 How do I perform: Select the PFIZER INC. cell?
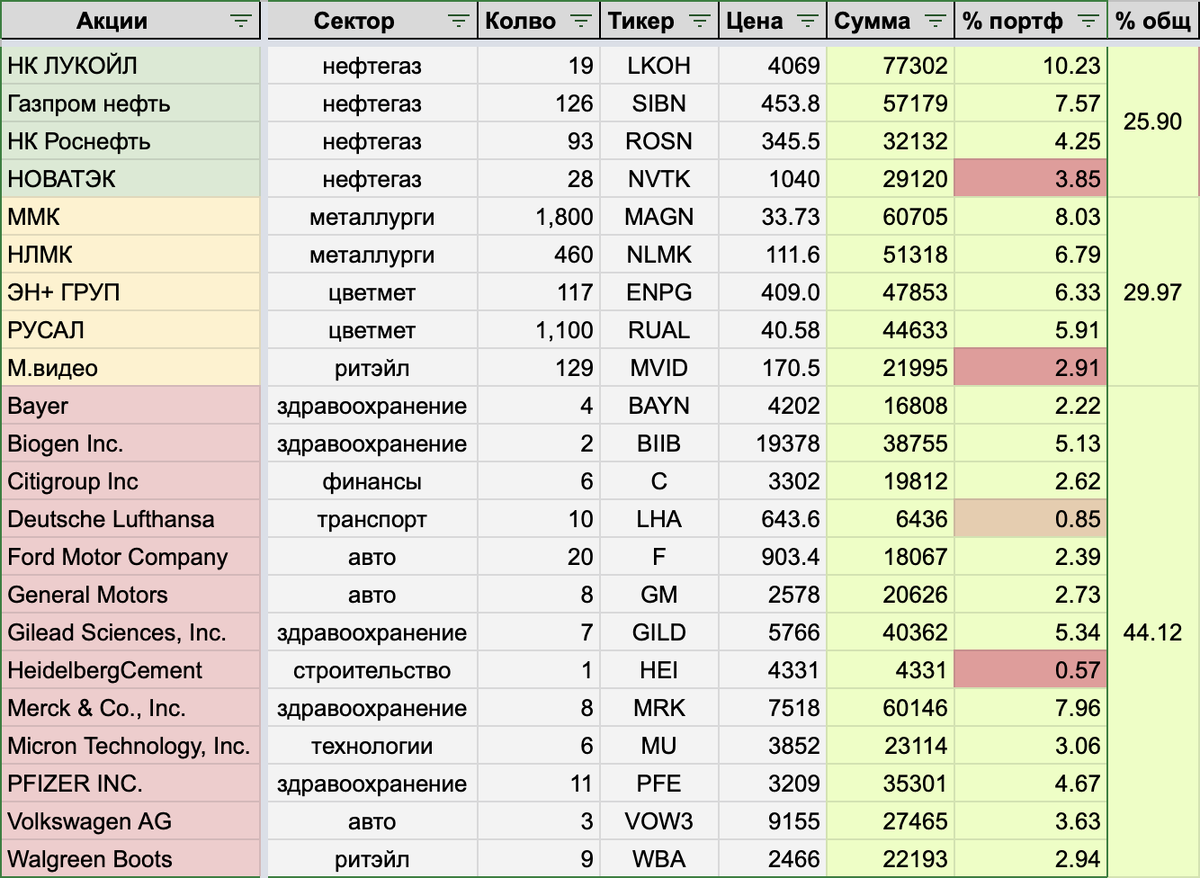[131, 783]
